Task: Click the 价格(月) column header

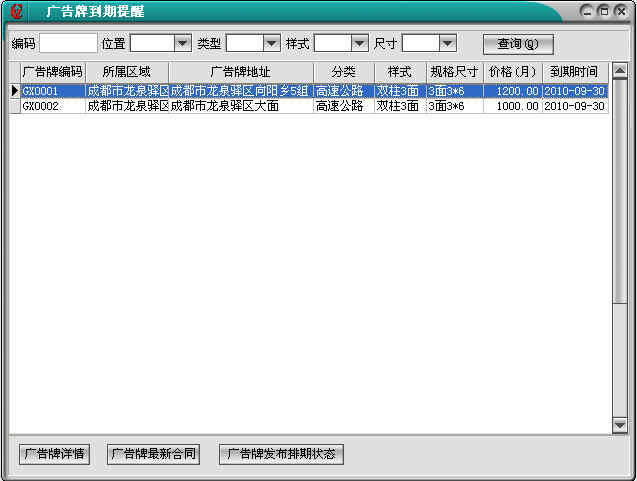Action: (x=513, y=72)
